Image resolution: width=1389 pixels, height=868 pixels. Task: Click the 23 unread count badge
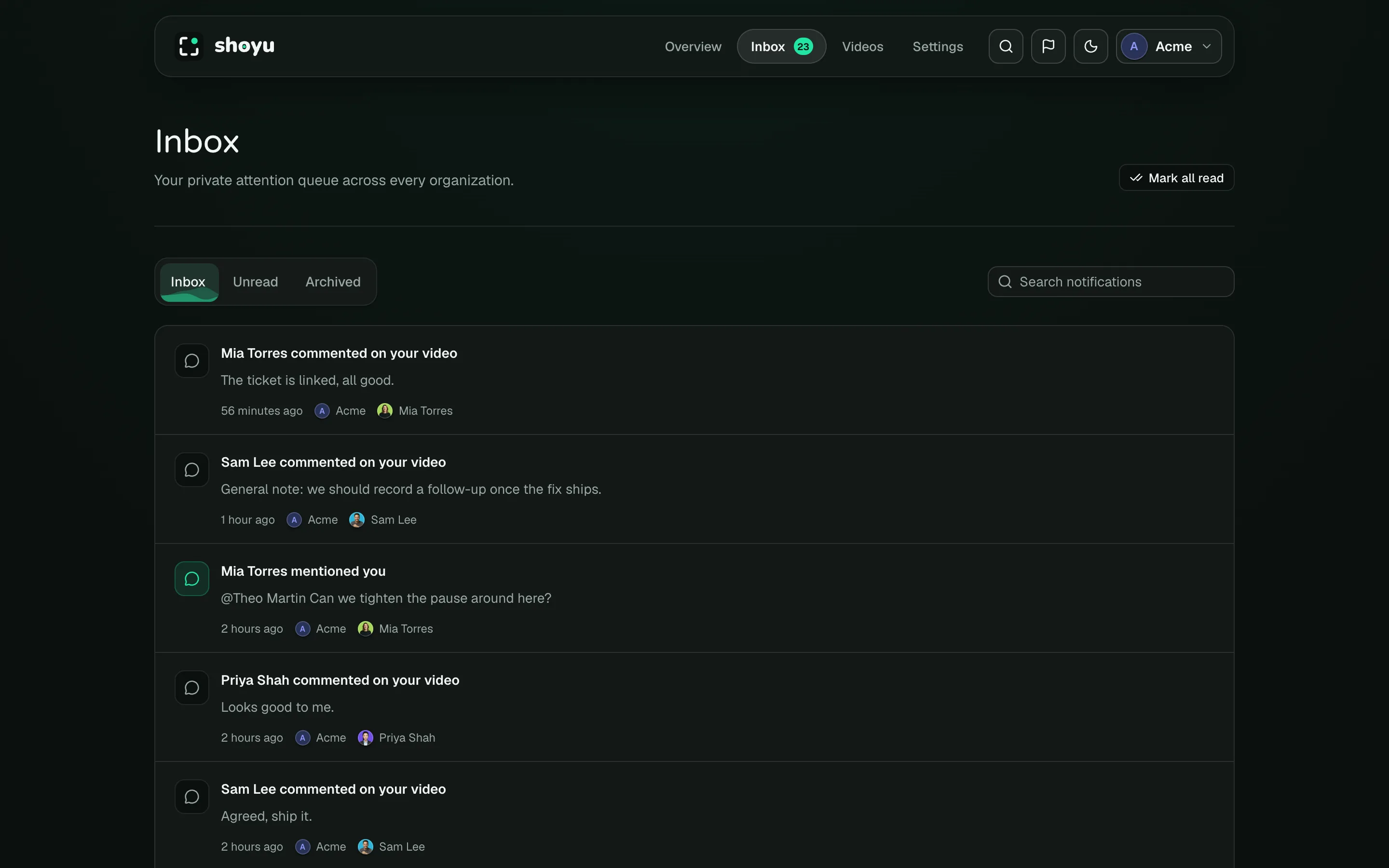803,46
